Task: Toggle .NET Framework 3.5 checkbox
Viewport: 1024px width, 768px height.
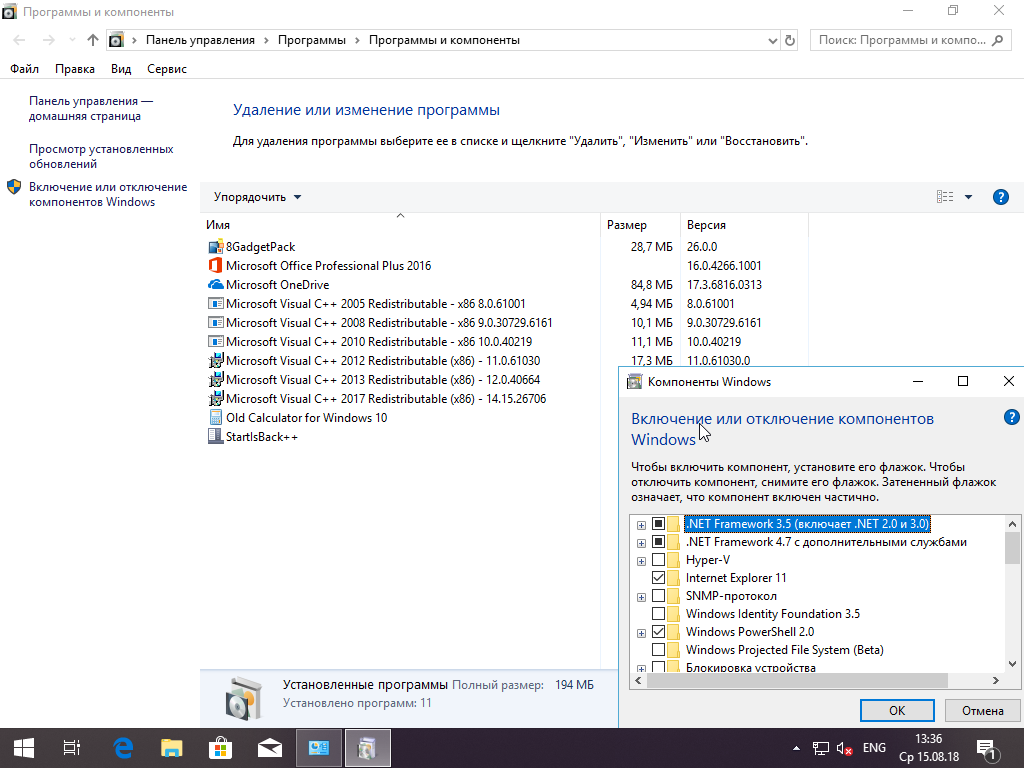Action: point(658,524)
